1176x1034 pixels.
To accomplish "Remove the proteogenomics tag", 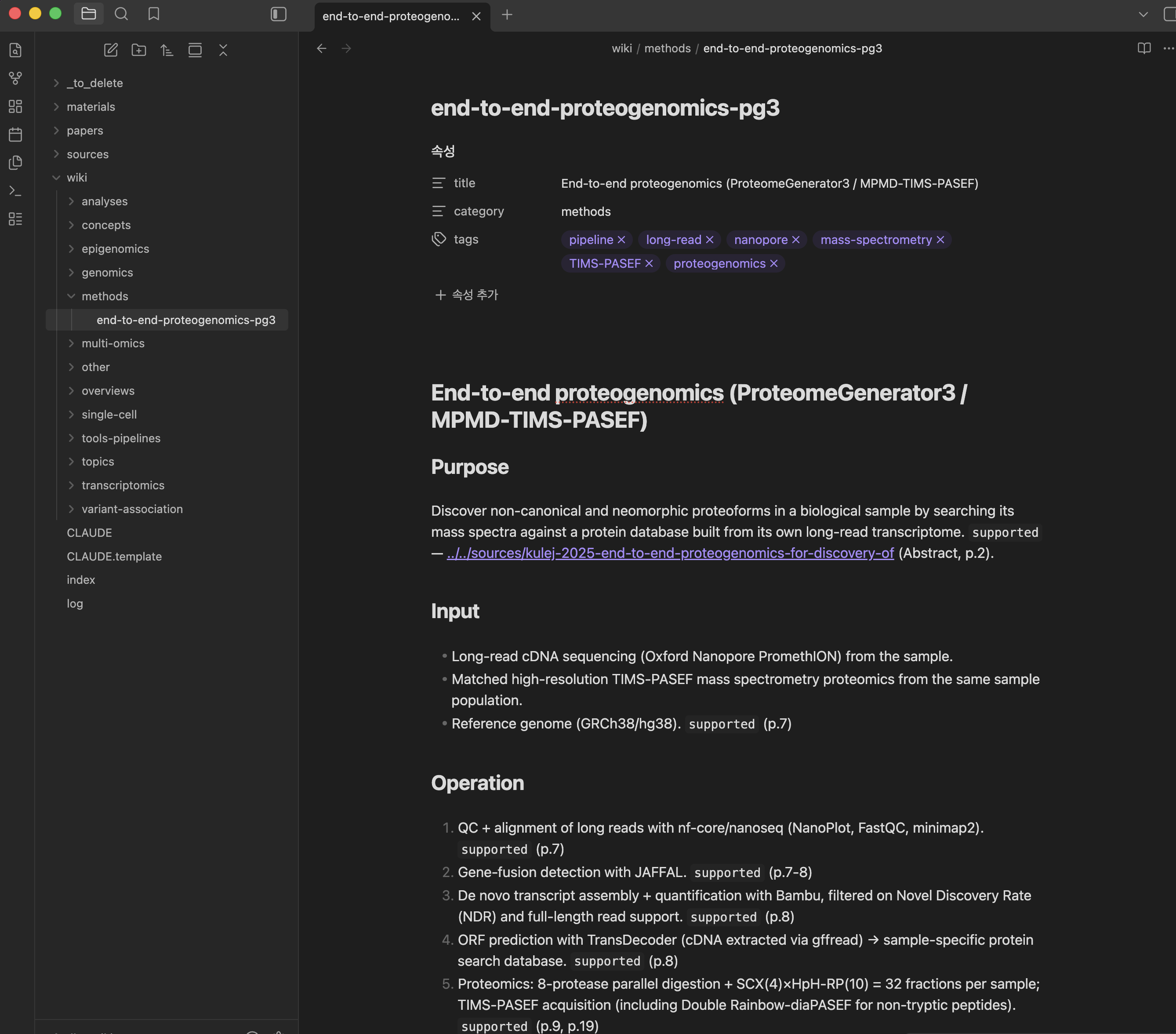I will (774, 263).
